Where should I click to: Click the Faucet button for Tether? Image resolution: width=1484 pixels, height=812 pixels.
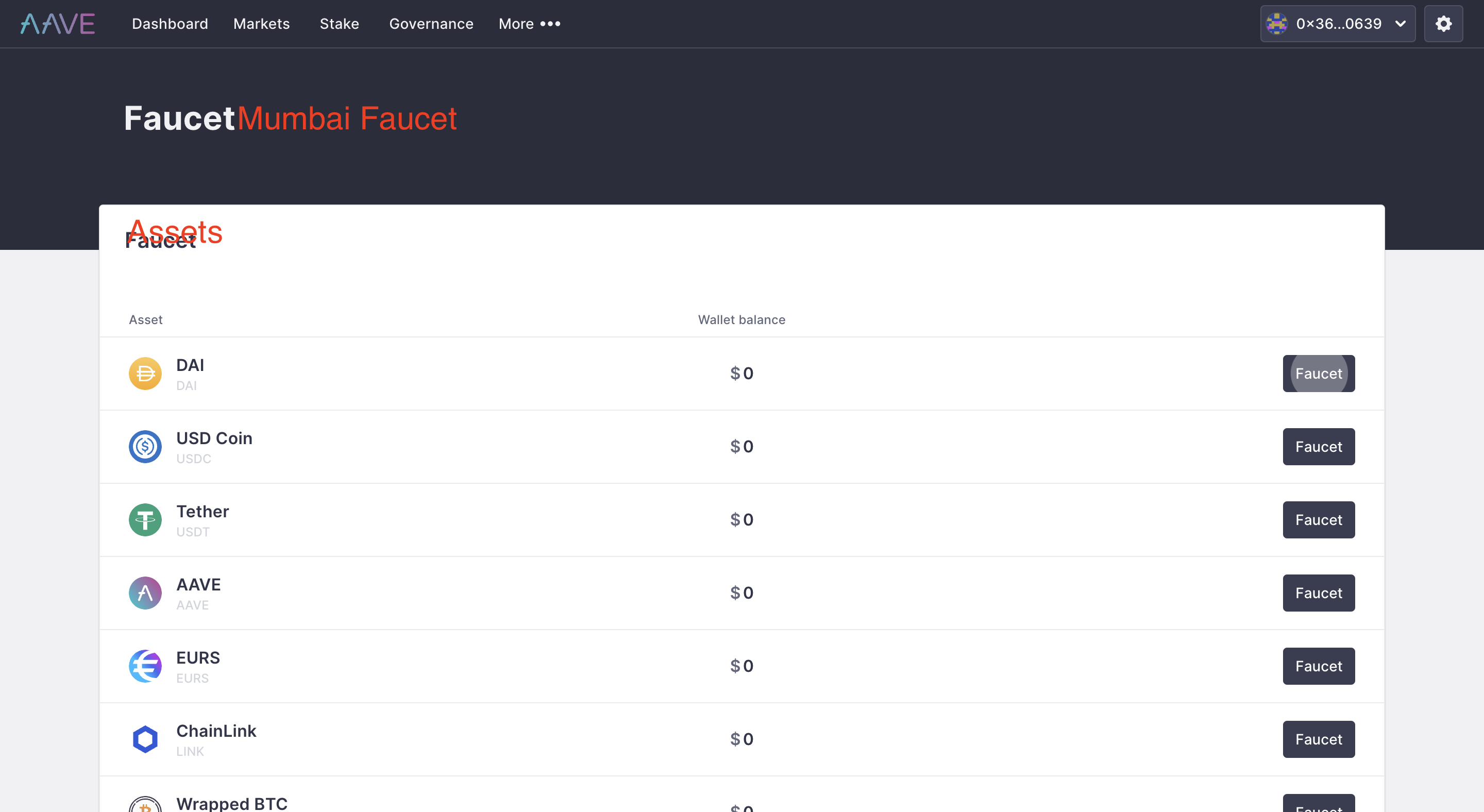pos(1319,519)
